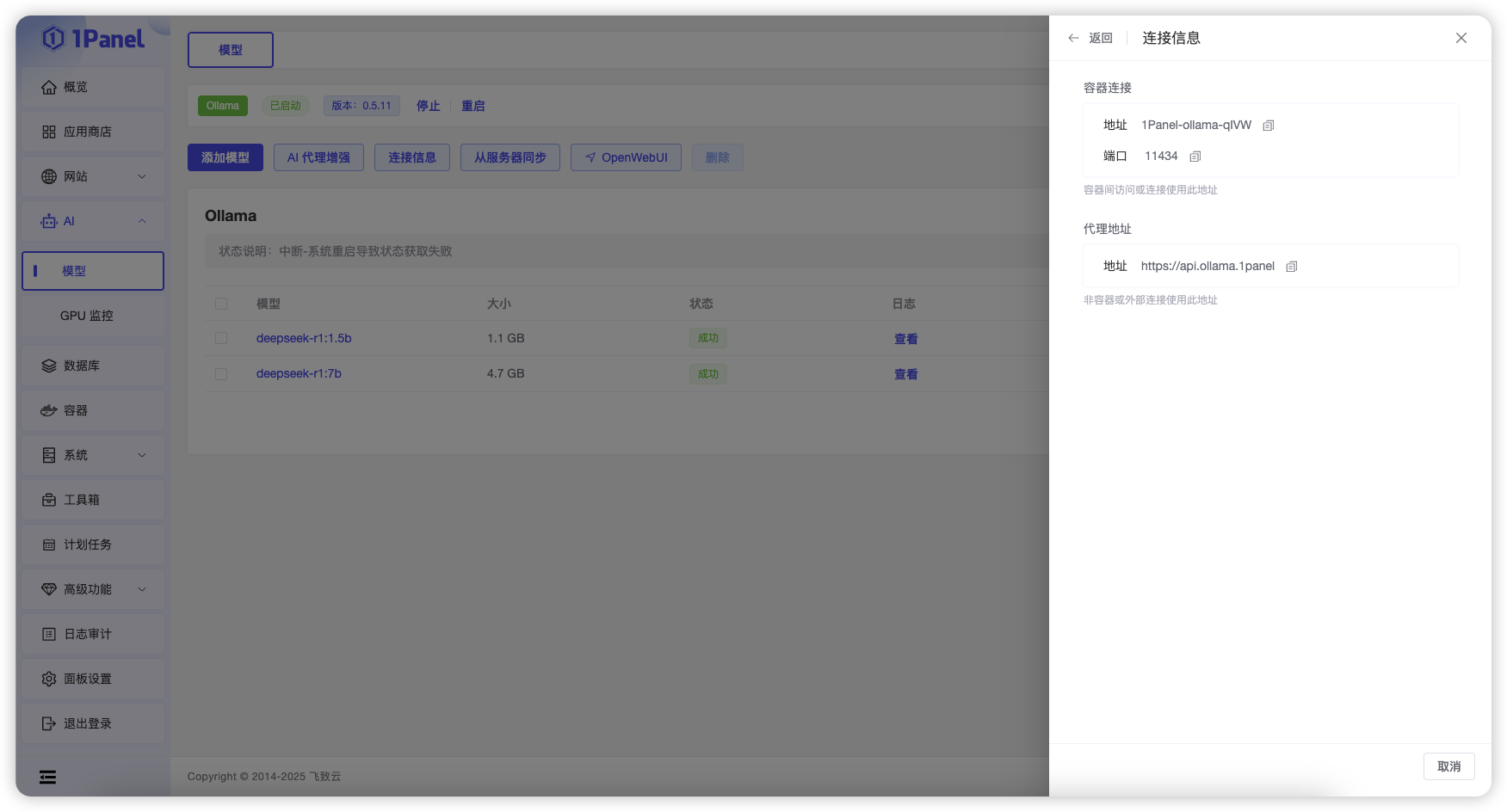Check the deepseek-r1:1.5b row checkbox

click(221, 338)
